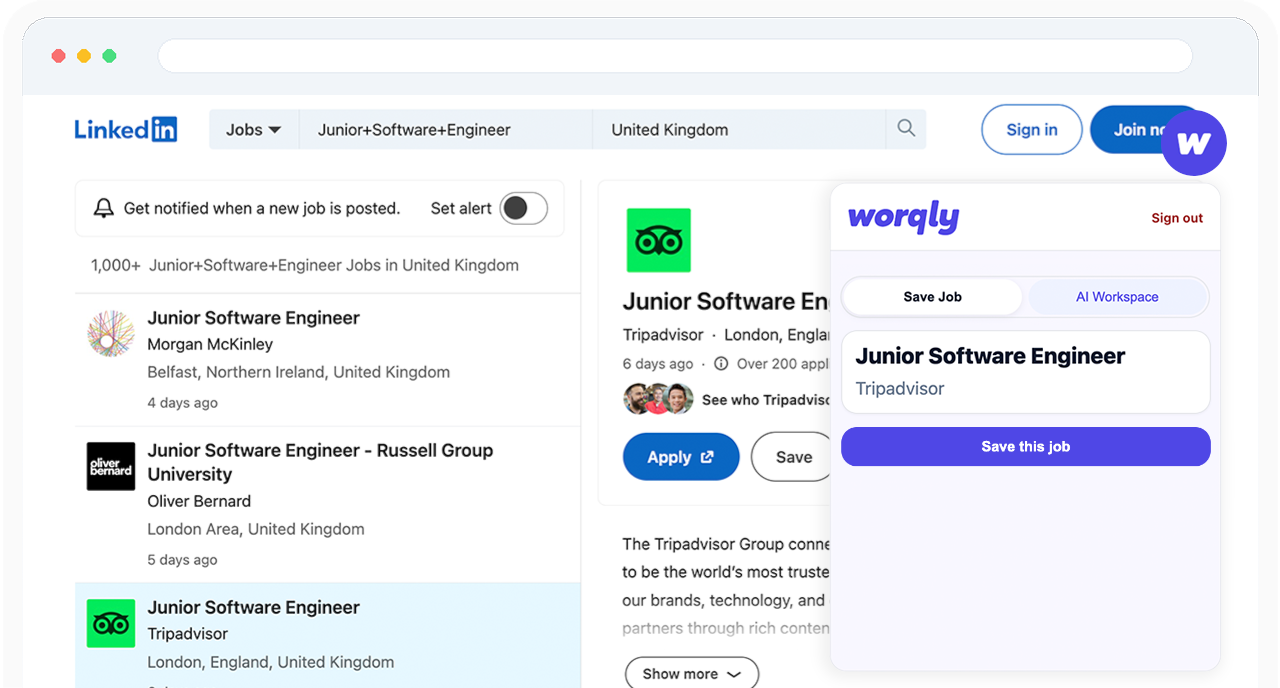The image size is (1280, 688).
Task: Click the Morgan McKinley company name
Action: click(210, 344)
